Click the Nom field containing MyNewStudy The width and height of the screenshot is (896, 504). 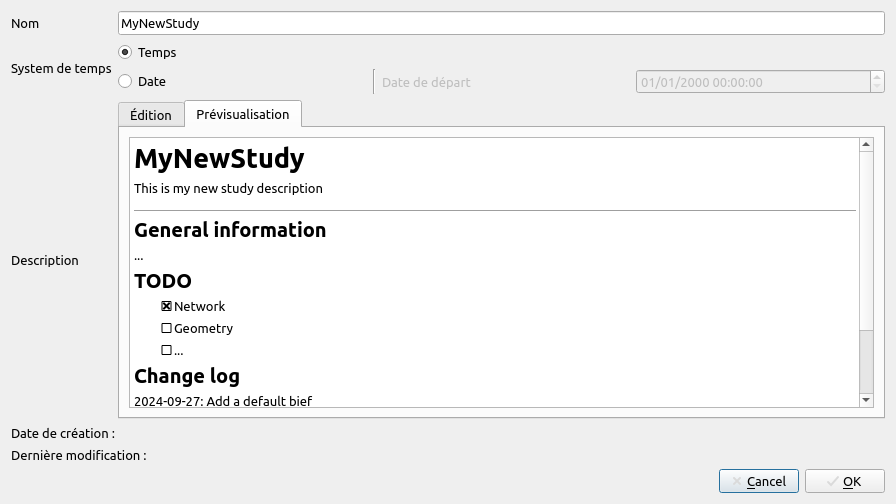(500, 23)
